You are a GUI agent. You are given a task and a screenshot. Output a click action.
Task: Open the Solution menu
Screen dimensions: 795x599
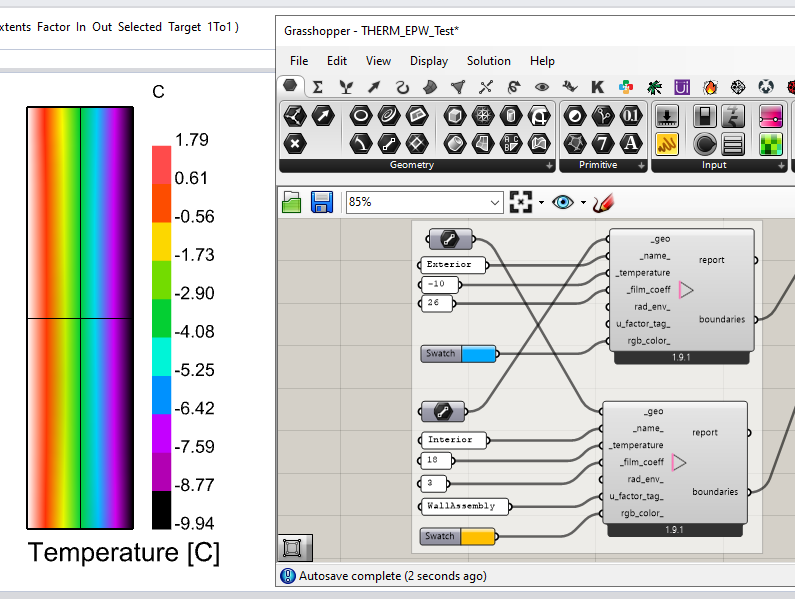click(488, 61)
